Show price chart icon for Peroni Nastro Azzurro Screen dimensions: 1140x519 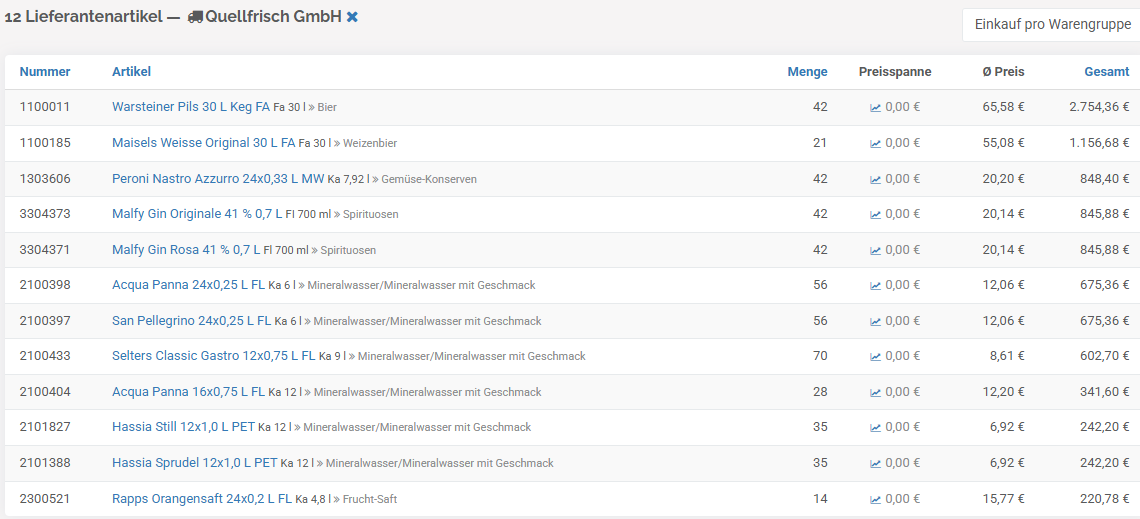tap(876, 179)
